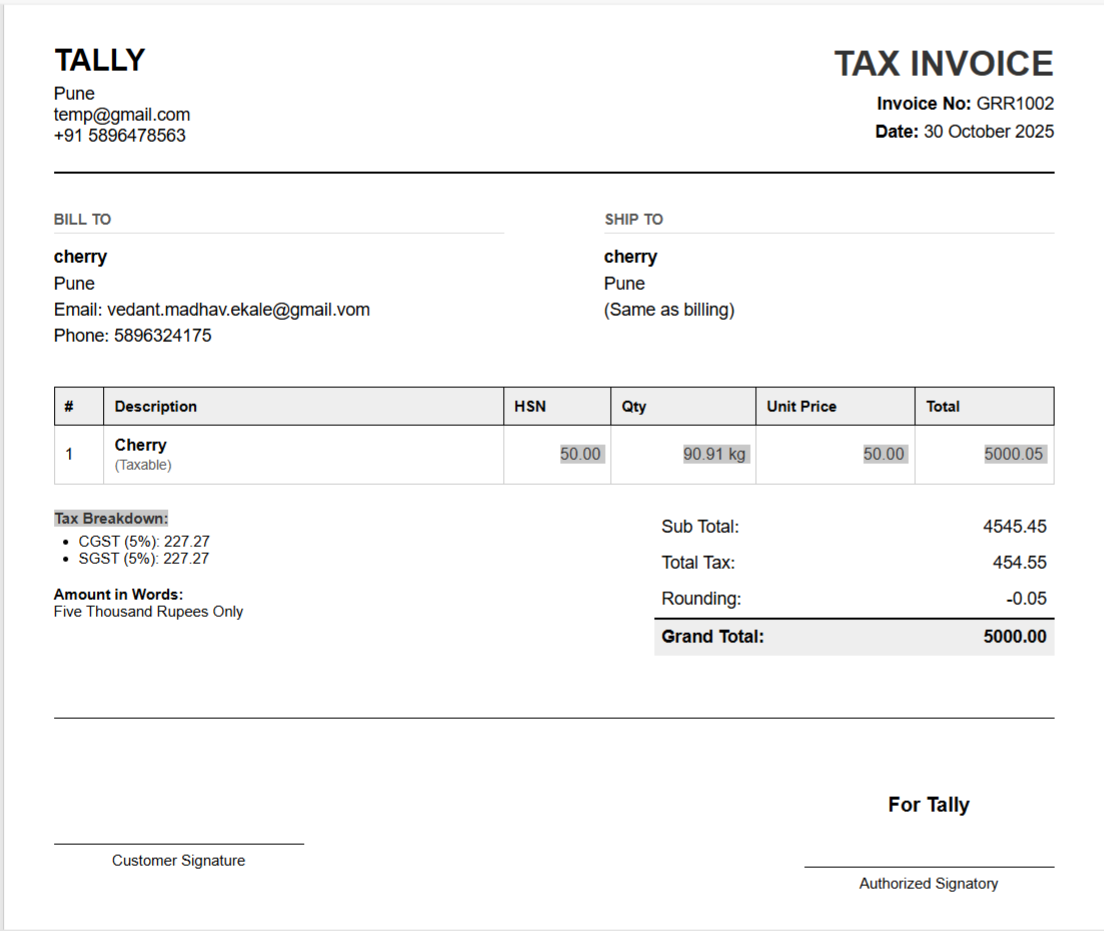Click the temp@gmail.com company email
Viewport: 1104px width, 931px height.
[x=122, y=115]
